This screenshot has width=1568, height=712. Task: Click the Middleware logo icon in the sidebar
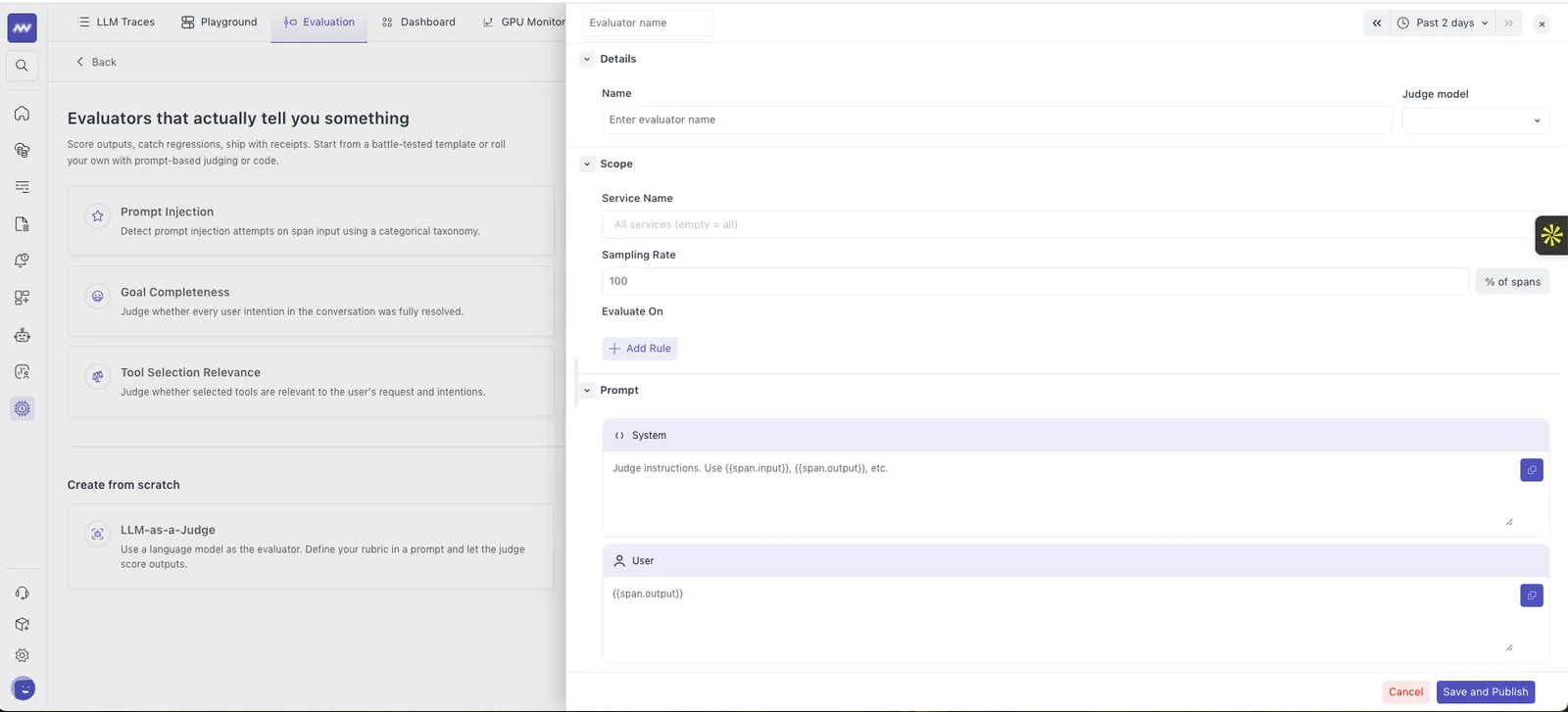pyautogui.click(x=22, y=28)
